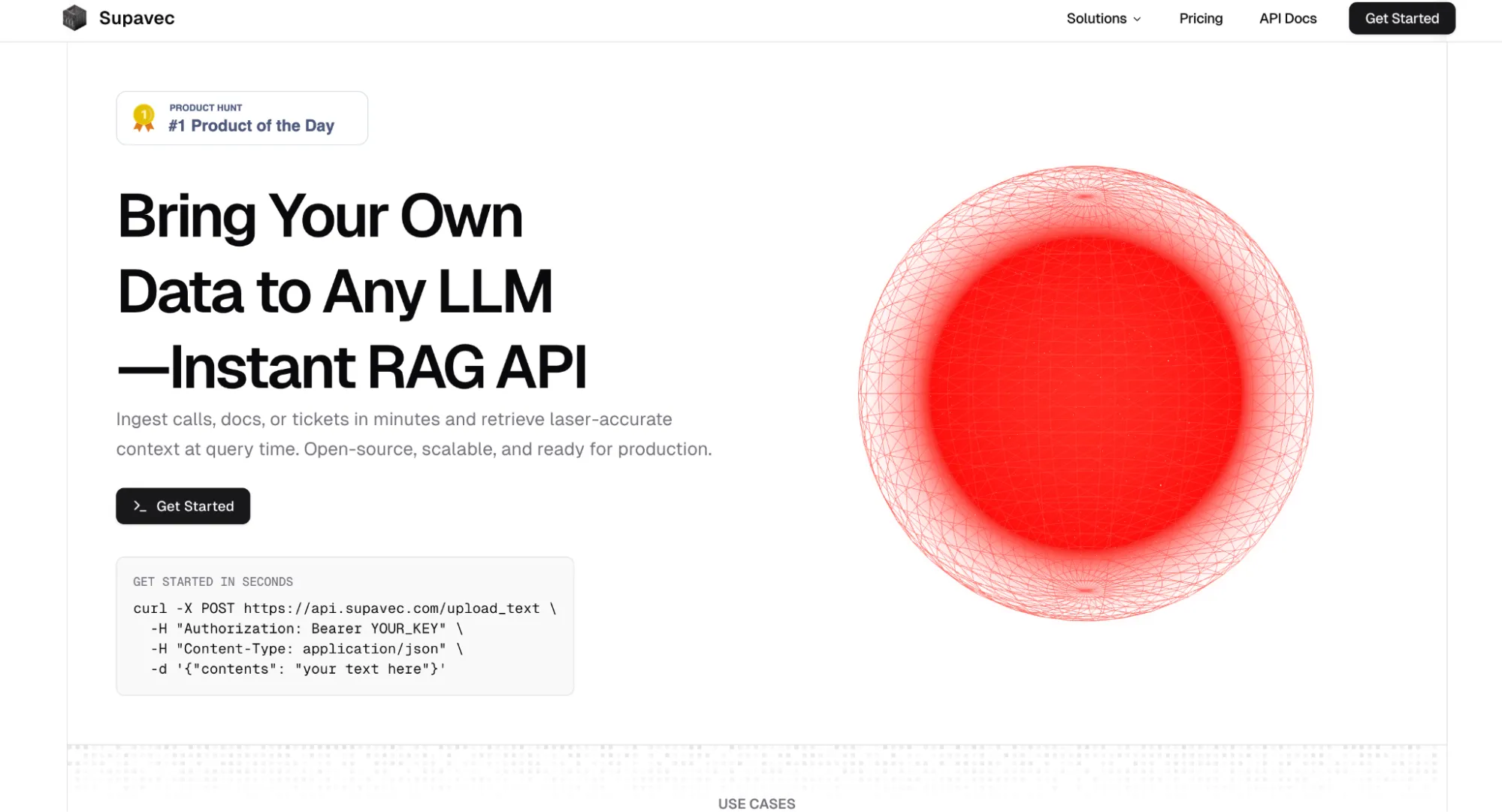Click the Supavec cube logo icon

coord(74,17)
